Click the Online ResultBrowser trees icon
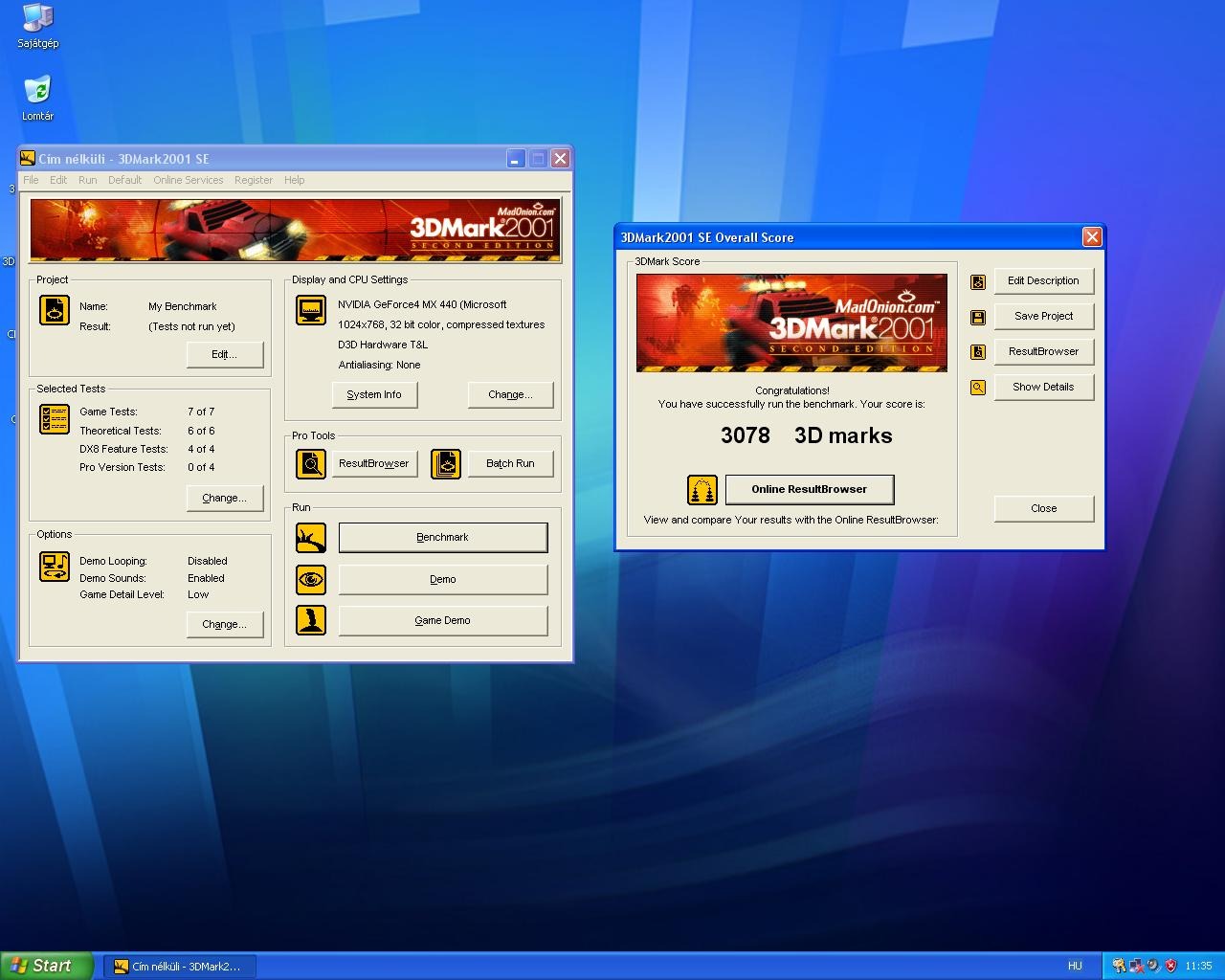This screenshot has width=1225, height=980. coord(702,490)
